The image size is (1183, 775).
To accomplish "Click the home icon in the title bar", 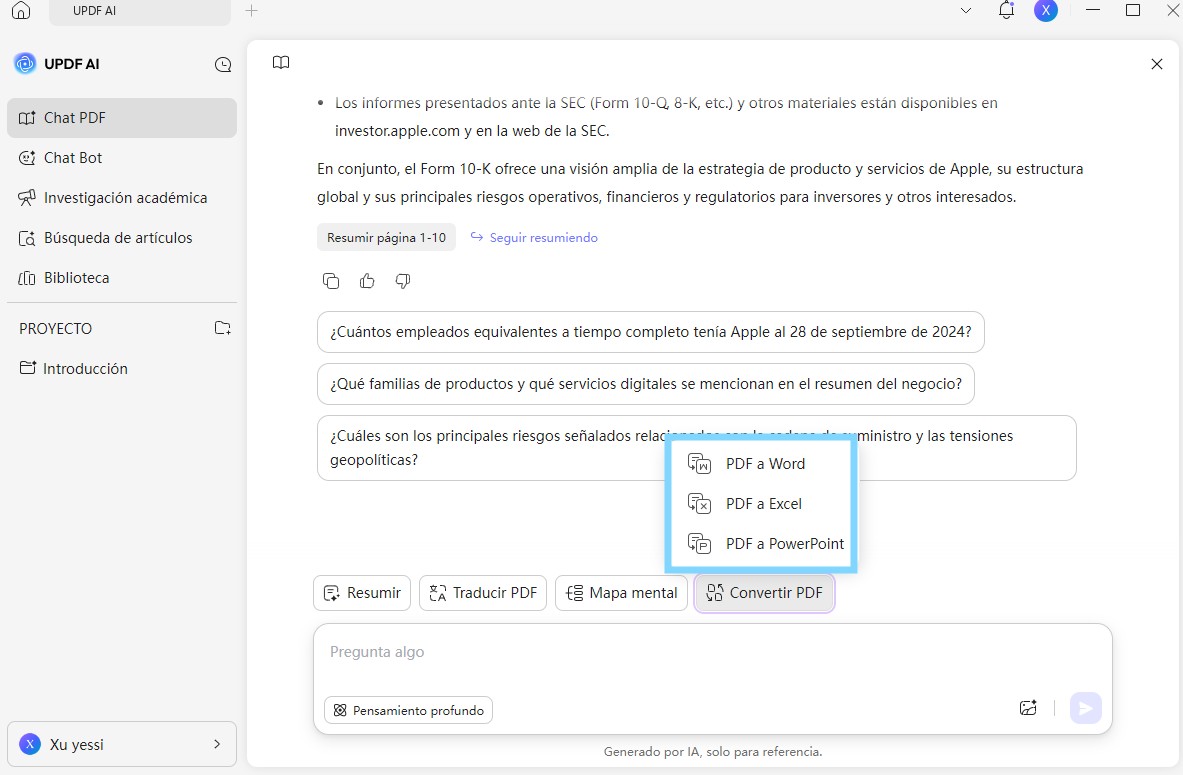I will pyautogui.click(x=20, y=10).
